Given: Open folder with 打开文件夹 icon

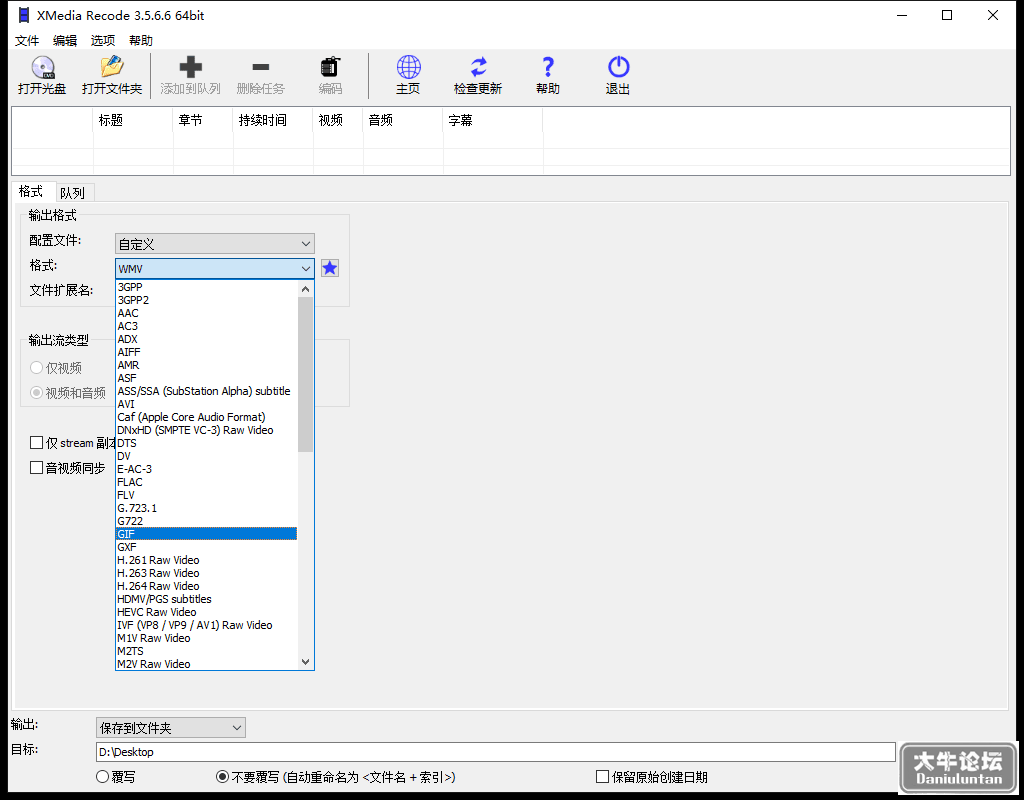Looking at the screenshot, I should (x=112, y=67).
